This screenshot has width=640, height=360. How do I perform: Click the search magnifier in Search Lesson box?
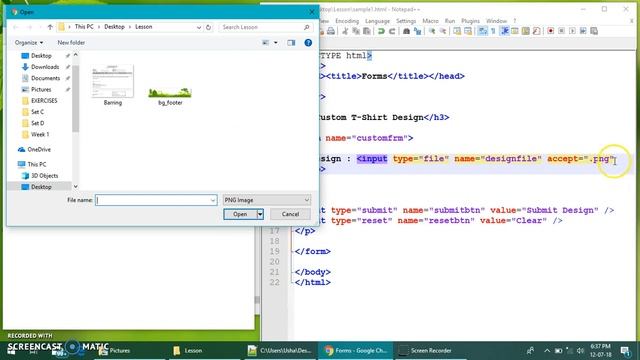coord(307,27)
